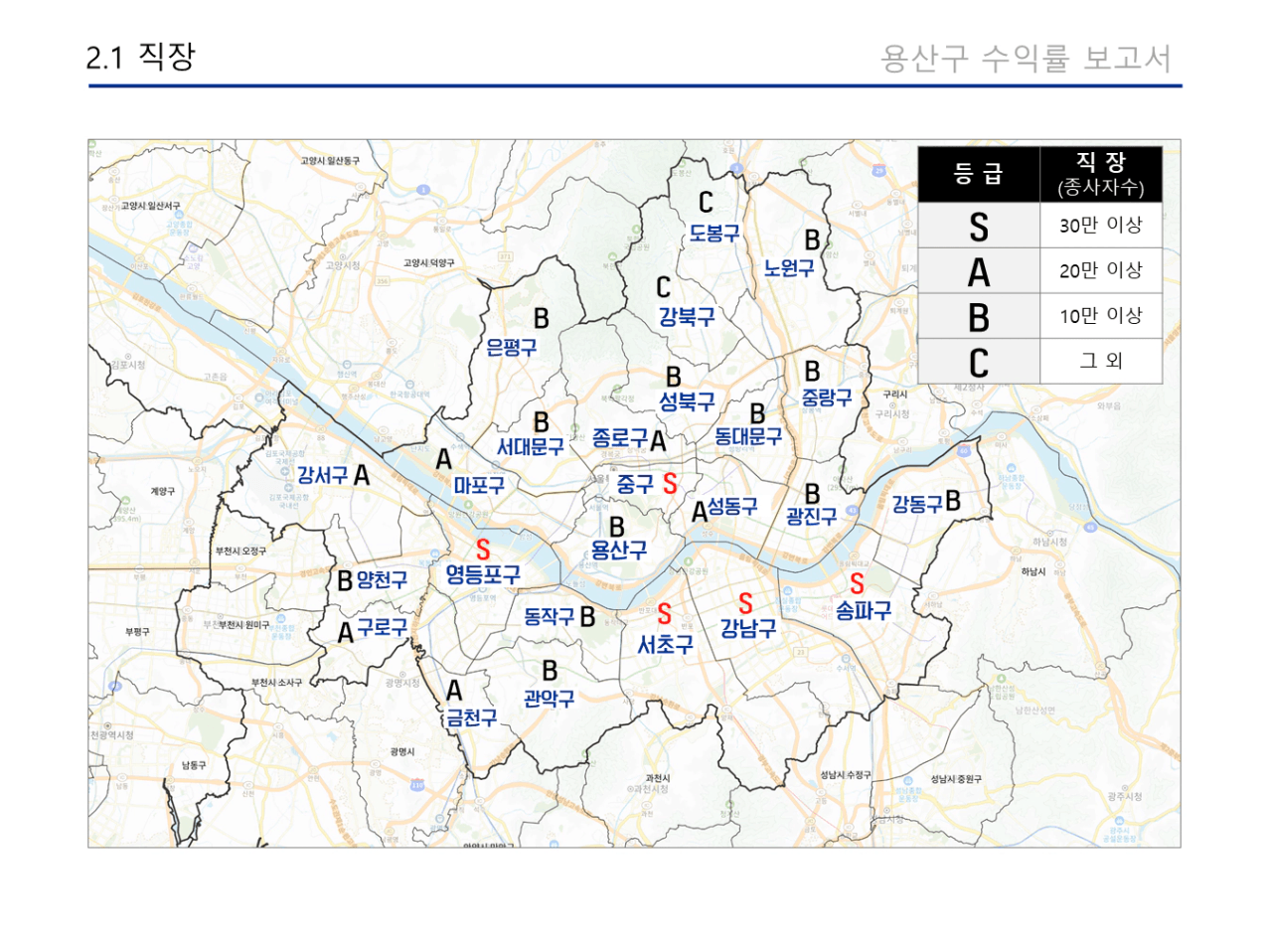Click the A grade marker beside 강서구
The image size is (1269, 952).
point(362,476)
